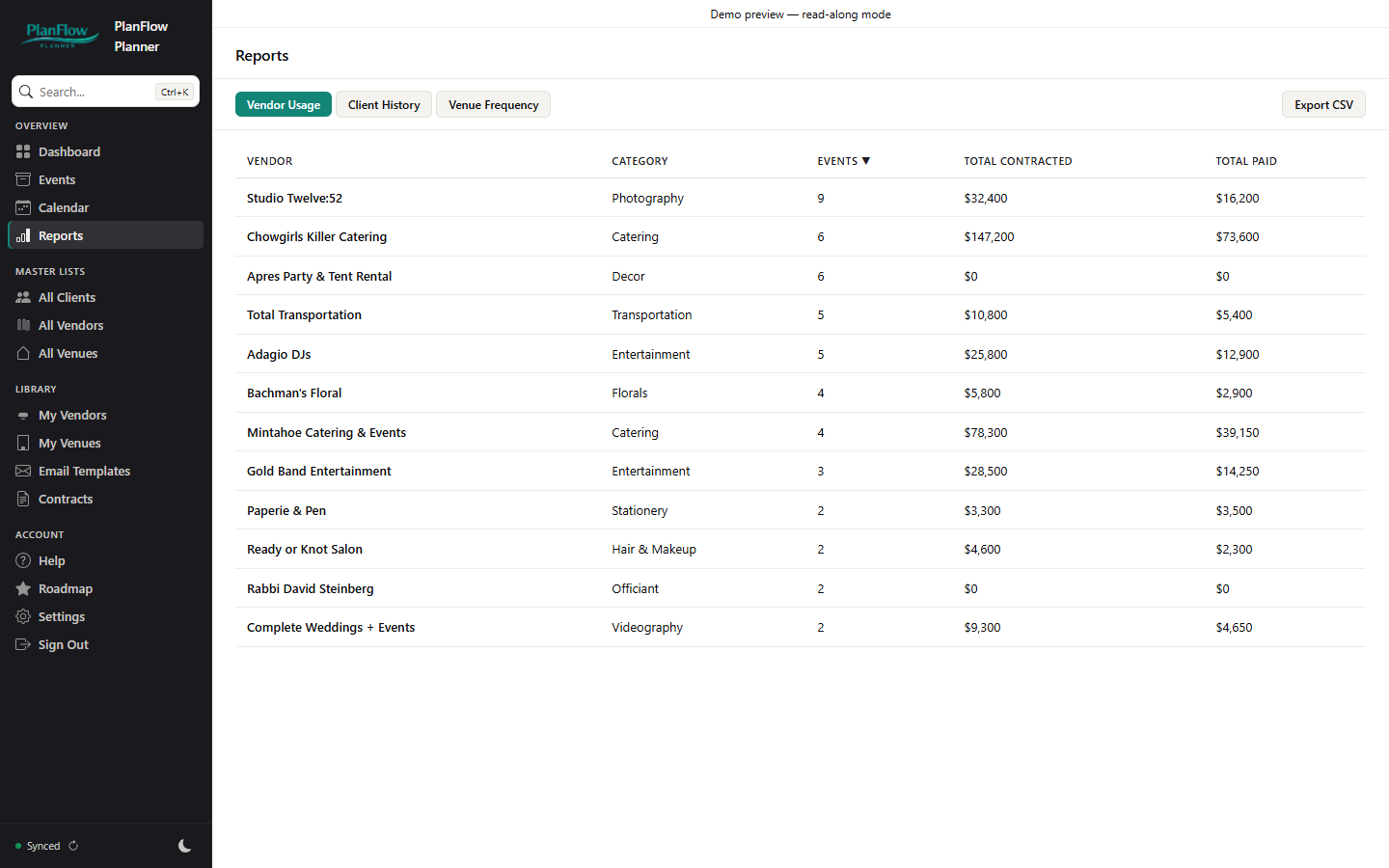Screen dimensions: 1389x868
Task: Click the green Synced status dot
Action: tap(18, 846)
